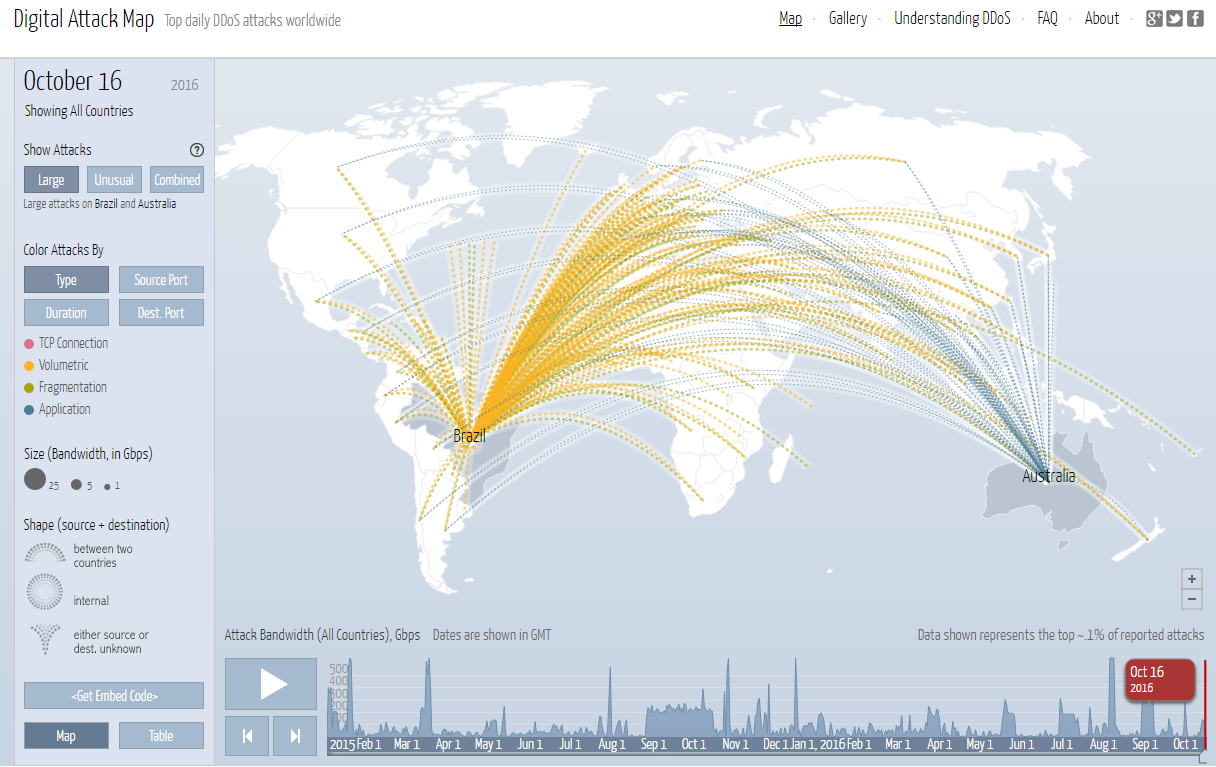Select the Fragmentation green legend dot
Viewport: 1216px width, 767px height.
tap(29, 388)
